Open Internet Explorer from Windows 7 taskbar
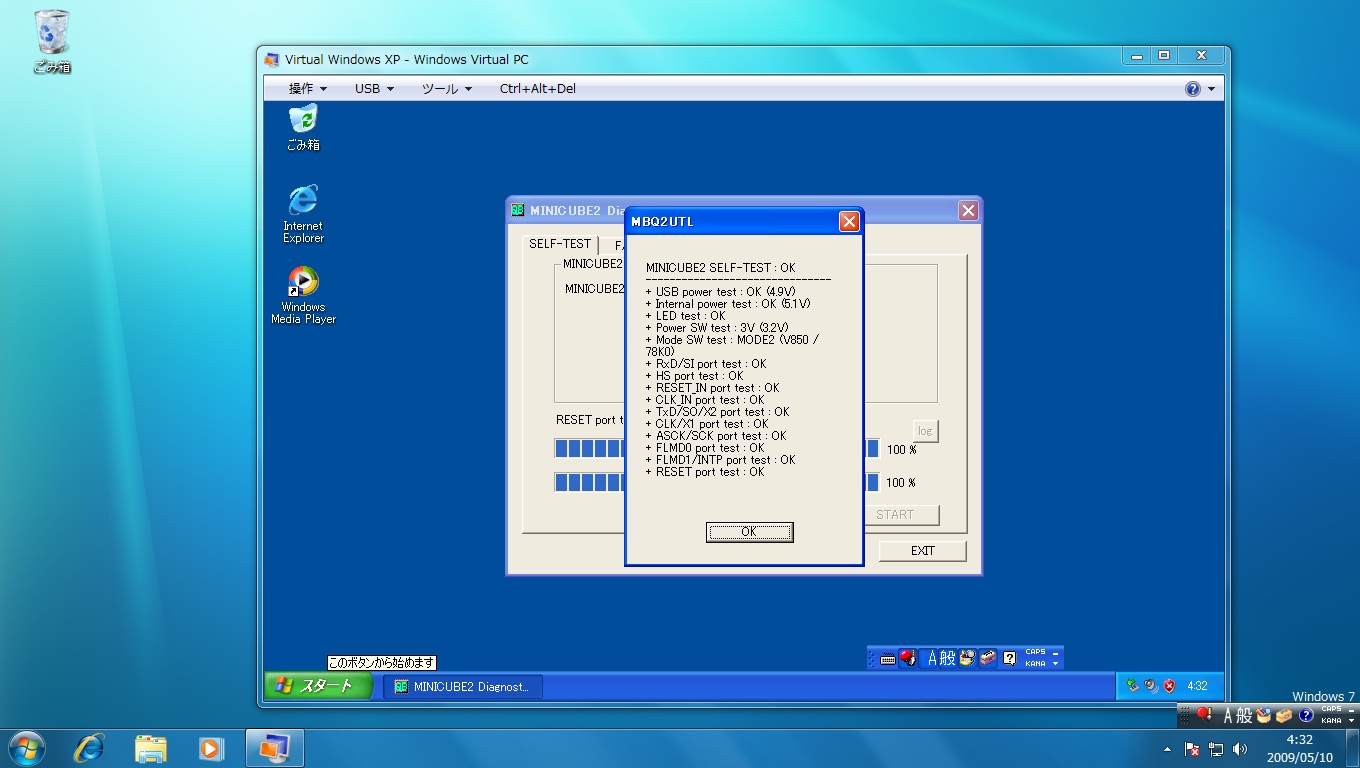The image size is (1360, 768). point(90,747)
